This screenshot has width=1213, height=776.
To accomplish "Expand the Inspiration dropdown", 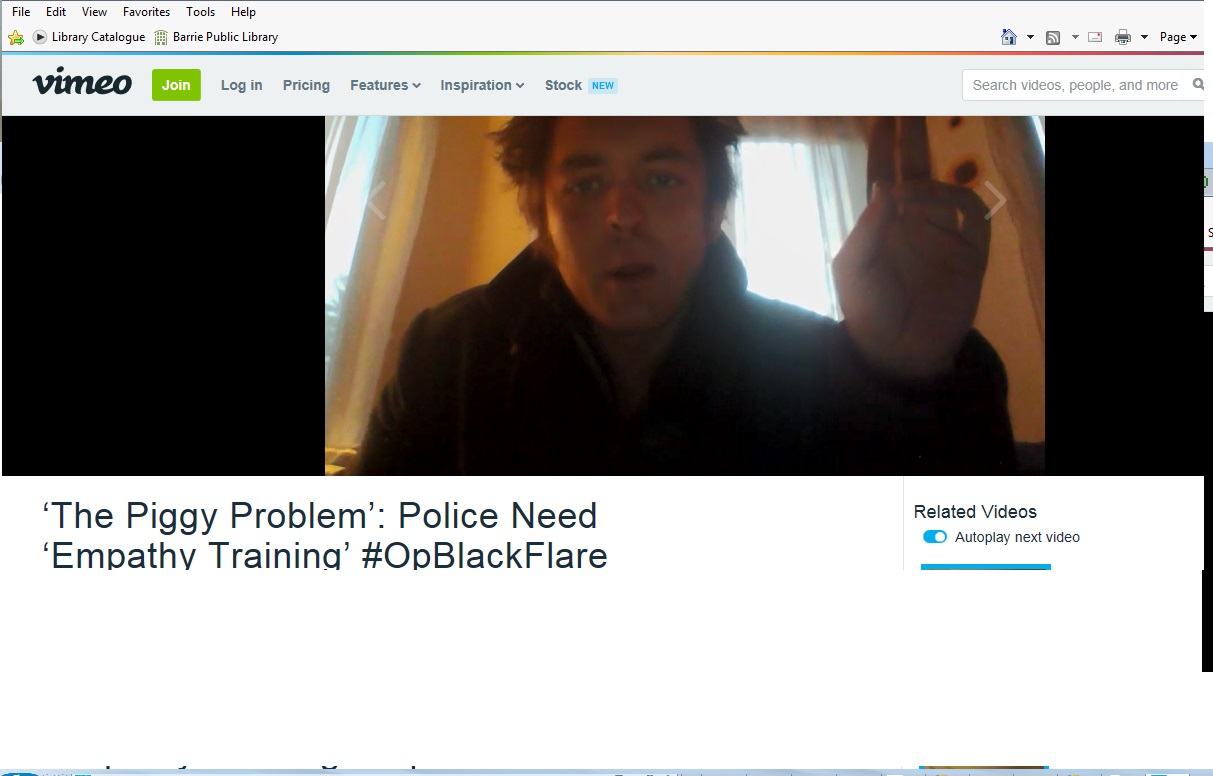I will tap(482, 85).
